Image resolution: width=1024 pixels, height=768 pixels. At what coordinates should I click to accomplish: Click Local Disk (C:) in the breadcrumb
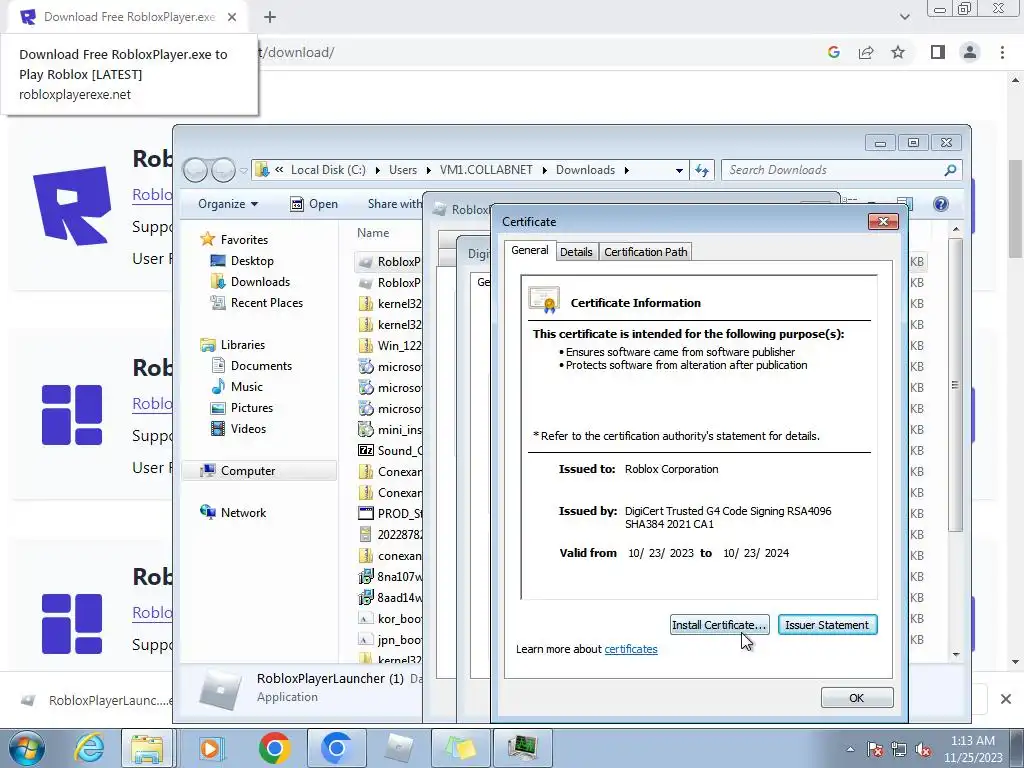[328, 170]
